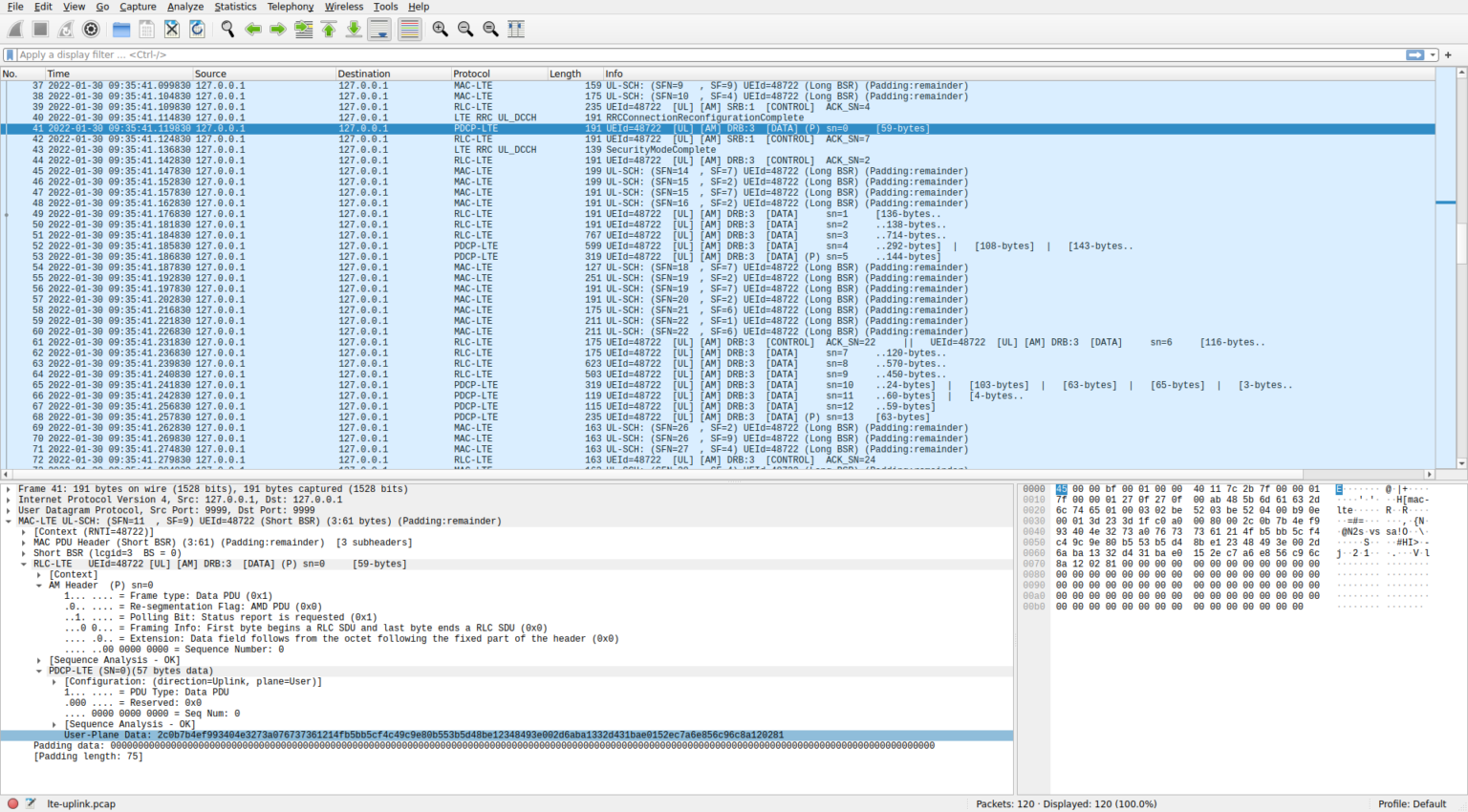Viewport: 1468px width, 812px height.
Task: Open the Statistics menu
Action: (x=235, y=7)
